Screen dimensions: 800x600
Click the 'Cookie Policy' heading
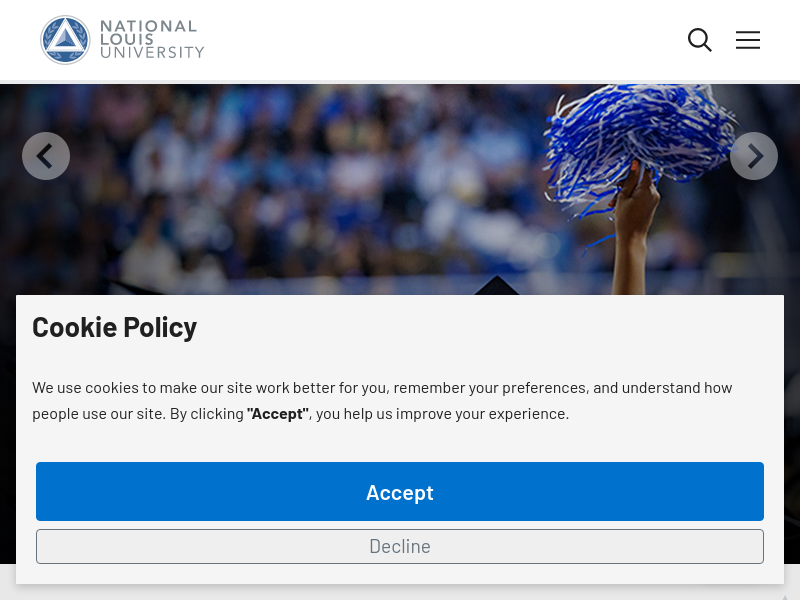coord(114,327)
